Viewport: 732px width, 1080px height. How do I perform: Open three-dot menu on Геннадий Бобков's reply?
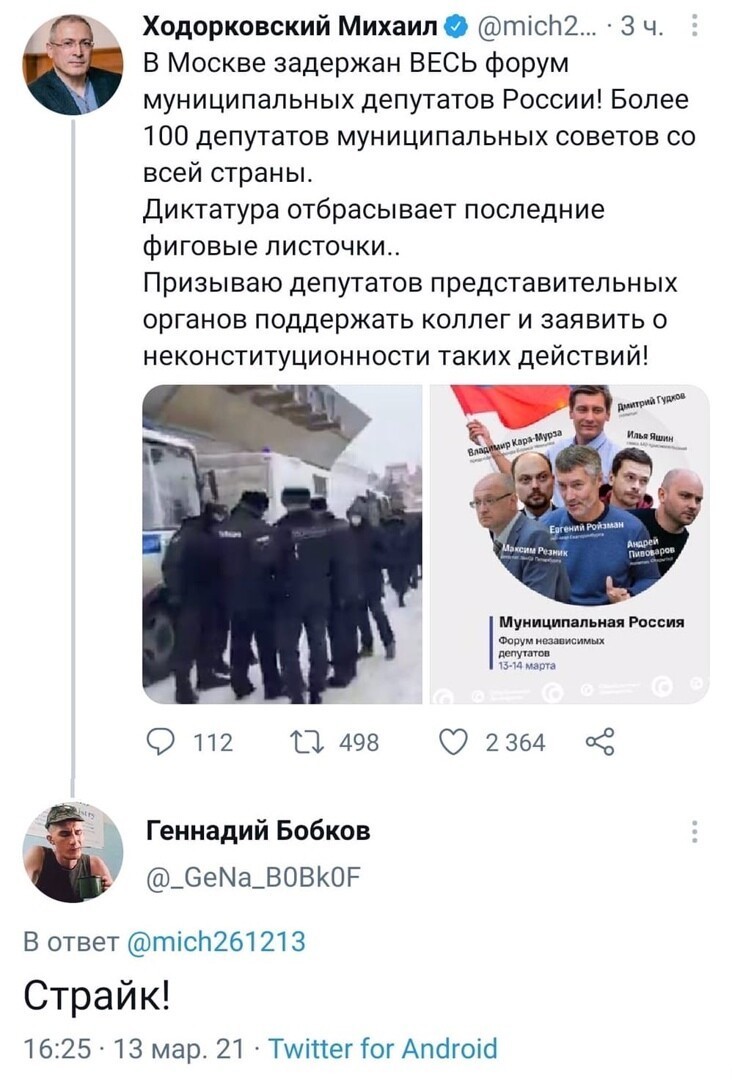(695, 831)
